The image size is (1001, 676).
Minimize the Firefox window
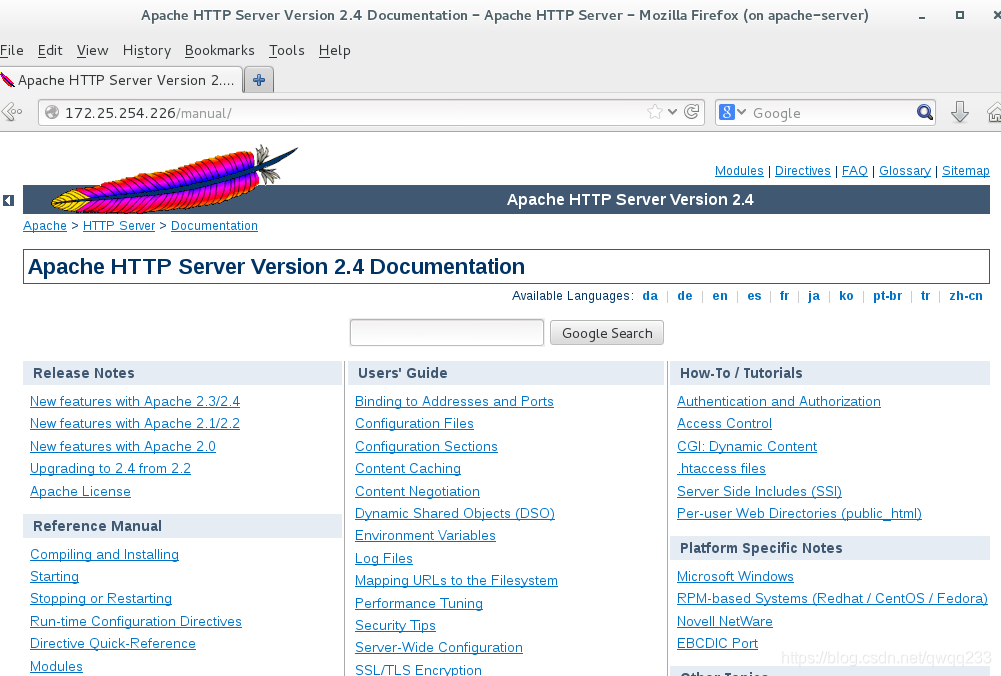click(x=922, y=17)
